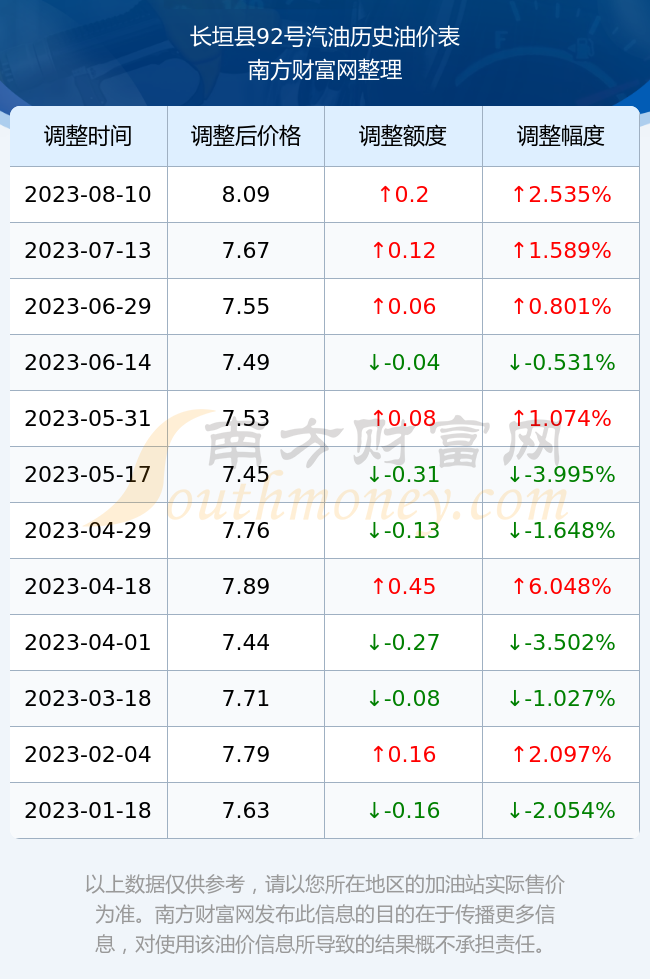Select the 2023-04-18 date cell

[88, 586]
